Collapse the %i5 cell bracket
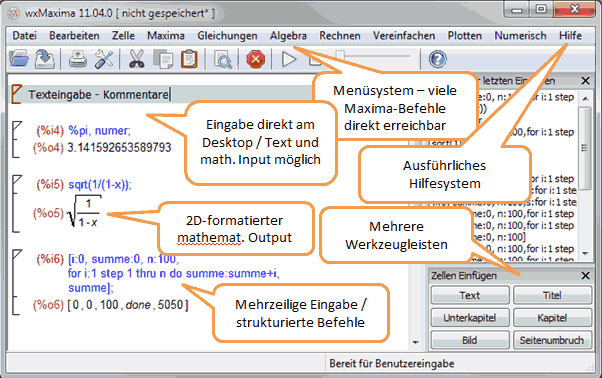This screenshot has height=378, width=602. 16,204
